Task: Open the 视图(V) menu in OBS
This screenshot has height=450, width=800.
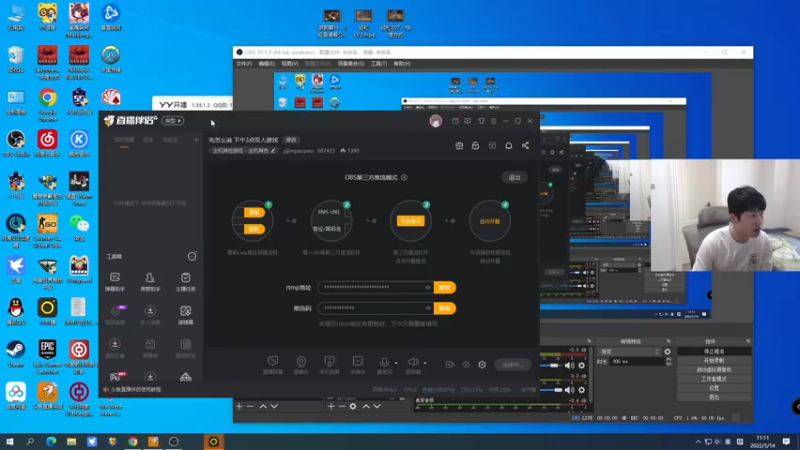Action: [290, 64]
